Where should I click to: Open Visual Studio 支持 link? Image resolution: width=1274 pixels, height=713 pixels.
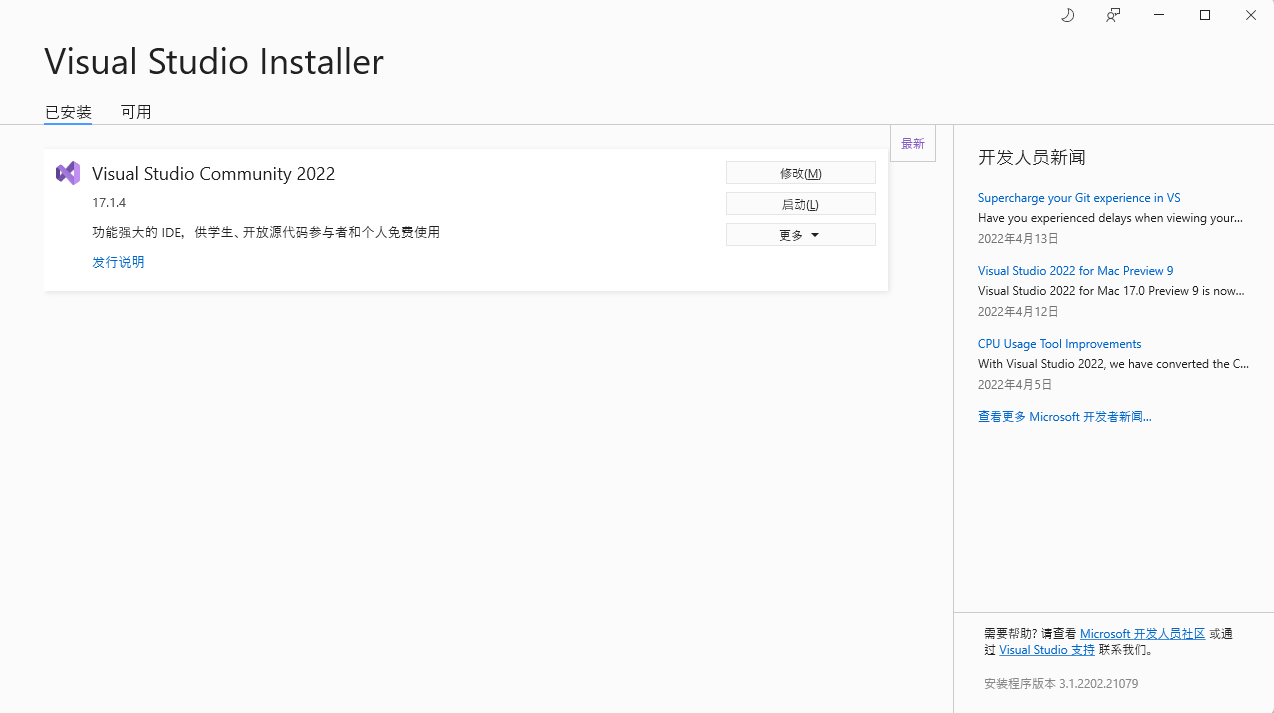point(1046,650)
